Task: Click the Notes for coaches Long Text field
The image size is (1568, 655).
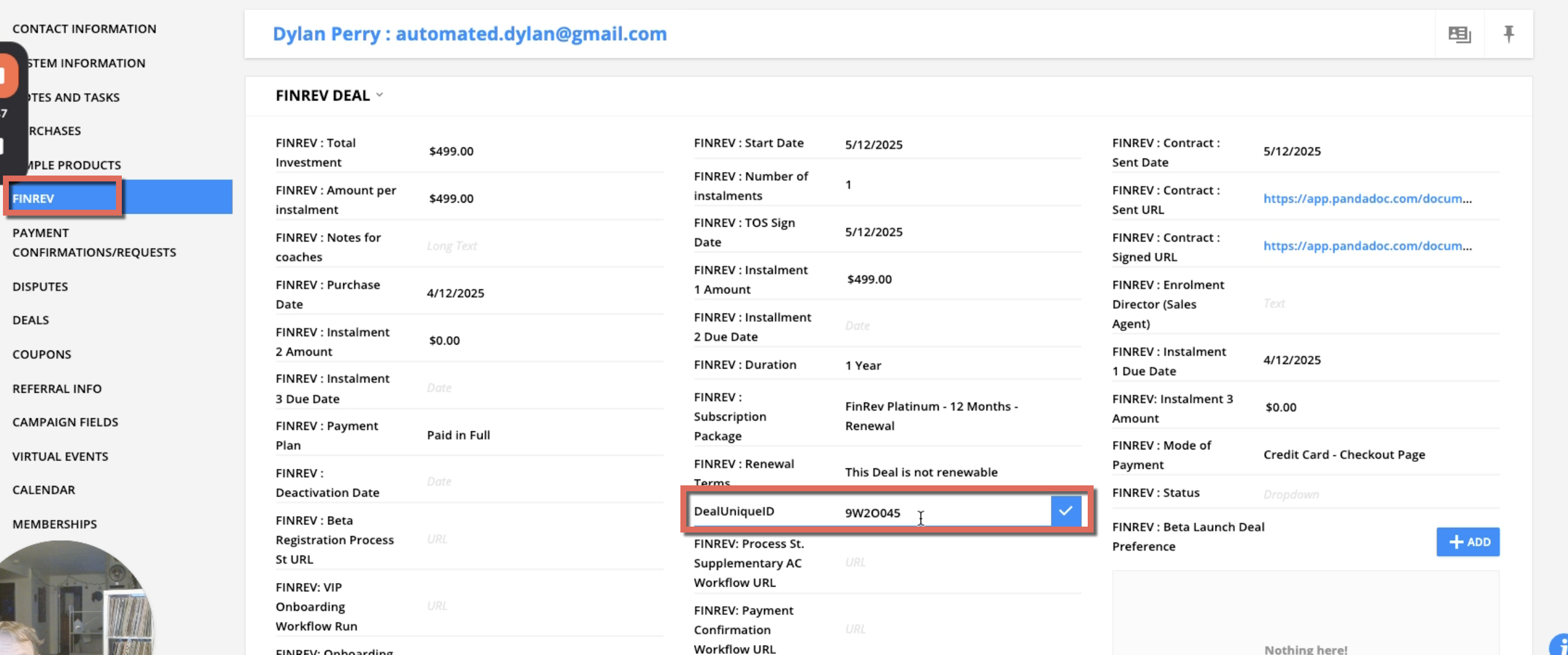Action: pos(451,246)
